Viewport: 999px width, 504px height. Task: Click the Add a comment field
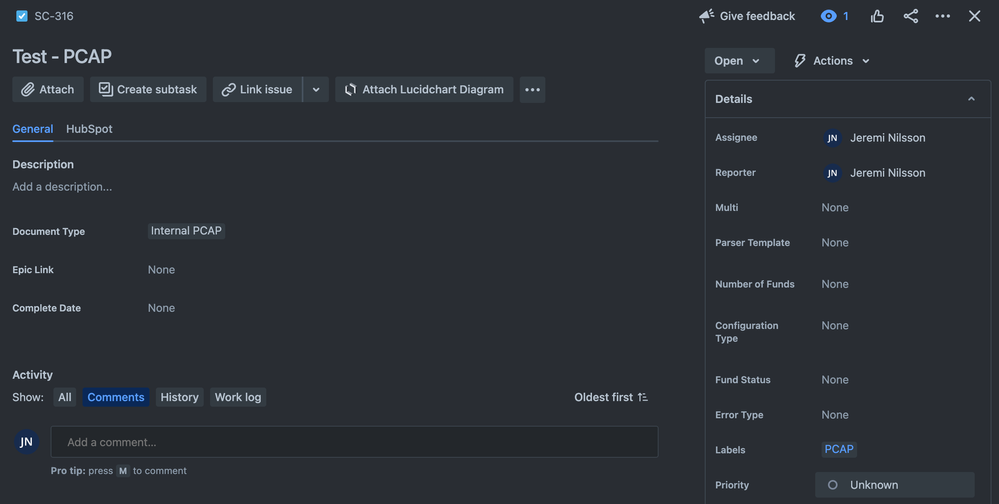coord(354,442)
